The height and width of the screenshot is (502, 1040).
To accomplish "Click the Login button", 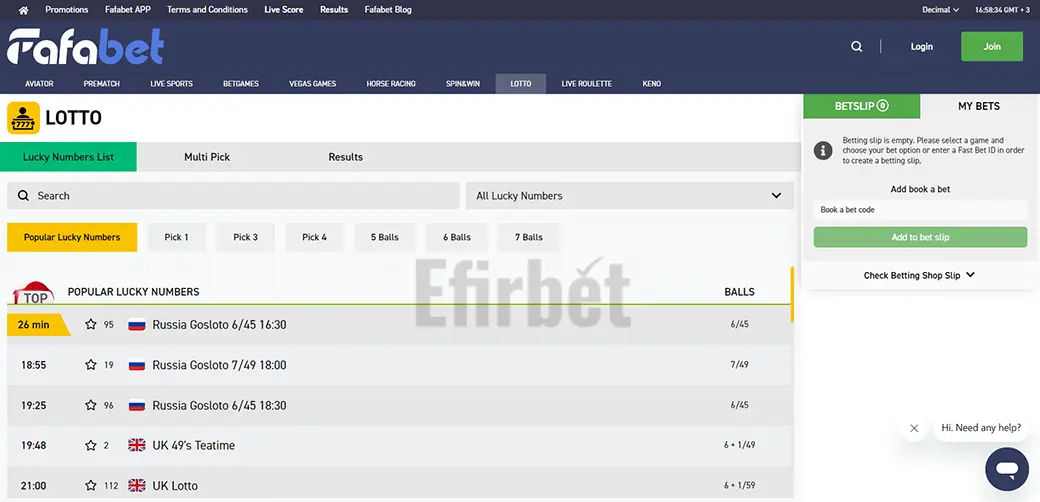I will [x=921, y=46].
